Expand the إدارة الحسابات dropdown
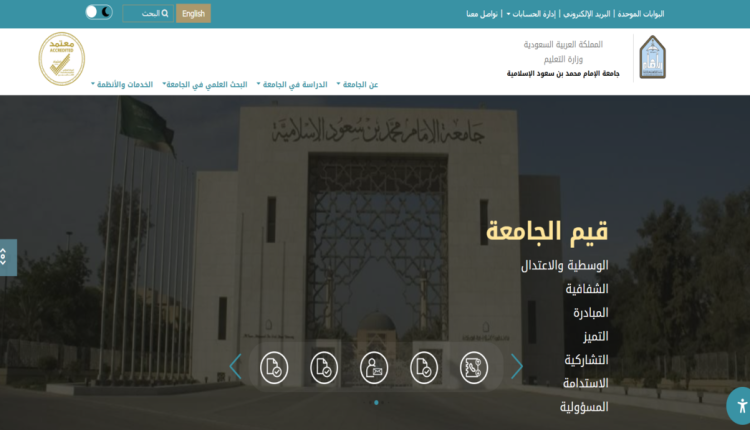The image size is (750, 430). pos(531,14)
